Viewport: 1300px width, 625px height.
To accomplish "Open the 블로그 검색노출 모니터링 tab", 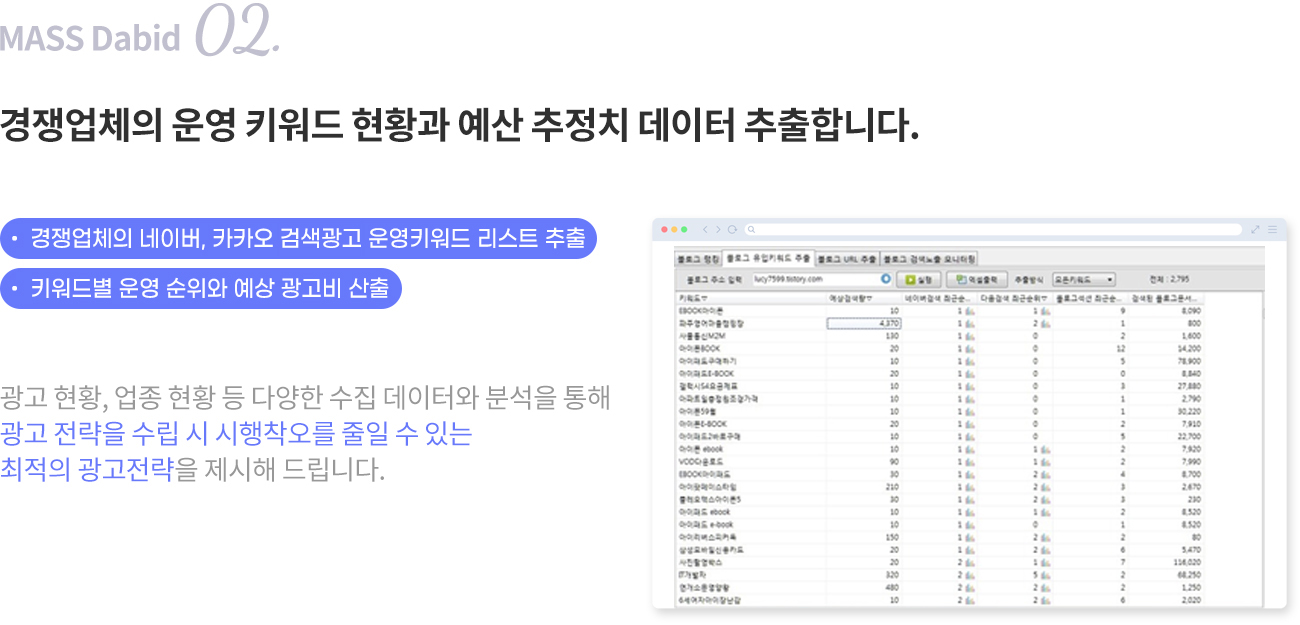I will [x=929, y=258].
